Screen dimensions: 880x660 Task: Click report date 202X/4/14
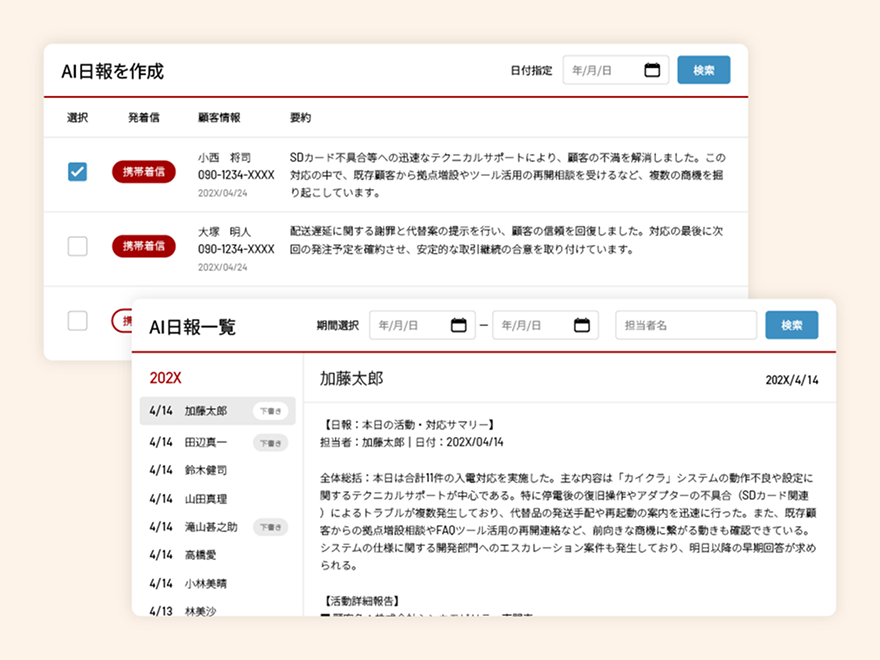coord(792,380)
